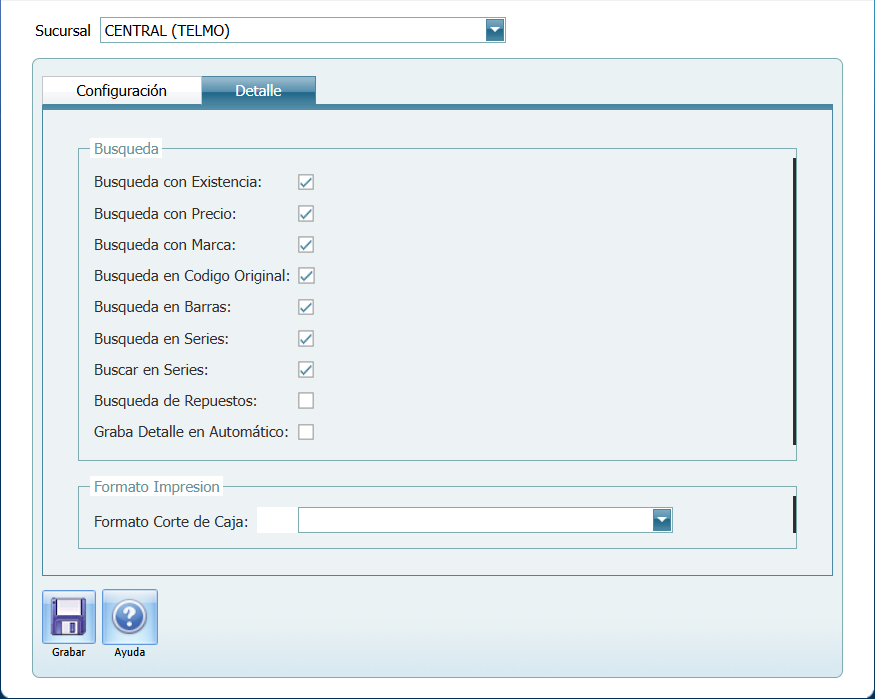This screenshot has width=875, height=699.
Task: Enable Graba Detalle en Automático
Action: point(306,432)
